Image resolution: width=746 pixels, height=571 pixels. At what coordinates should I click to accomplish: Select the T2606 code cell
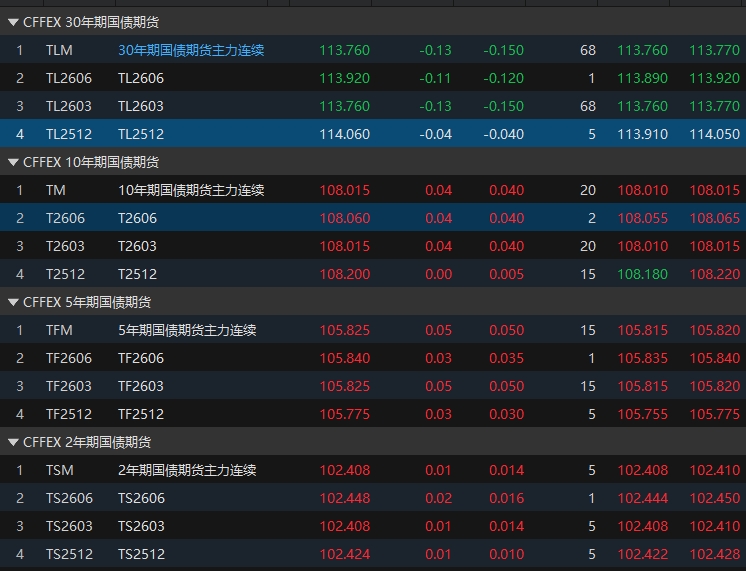click(65, 218)
